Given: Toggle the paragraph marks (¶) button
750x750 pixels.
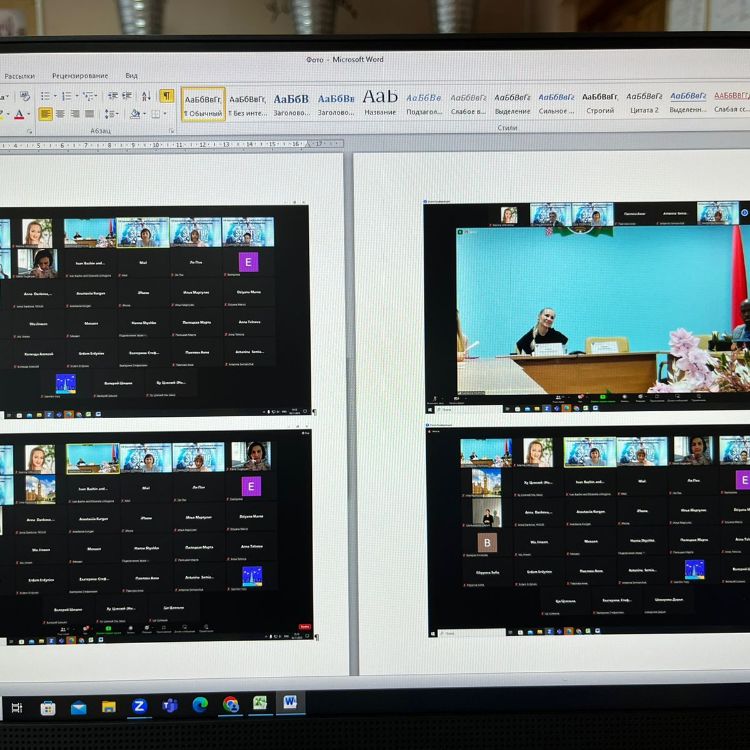Looking at the screenshot, I should pyautogui.click(x=167, y=96).
